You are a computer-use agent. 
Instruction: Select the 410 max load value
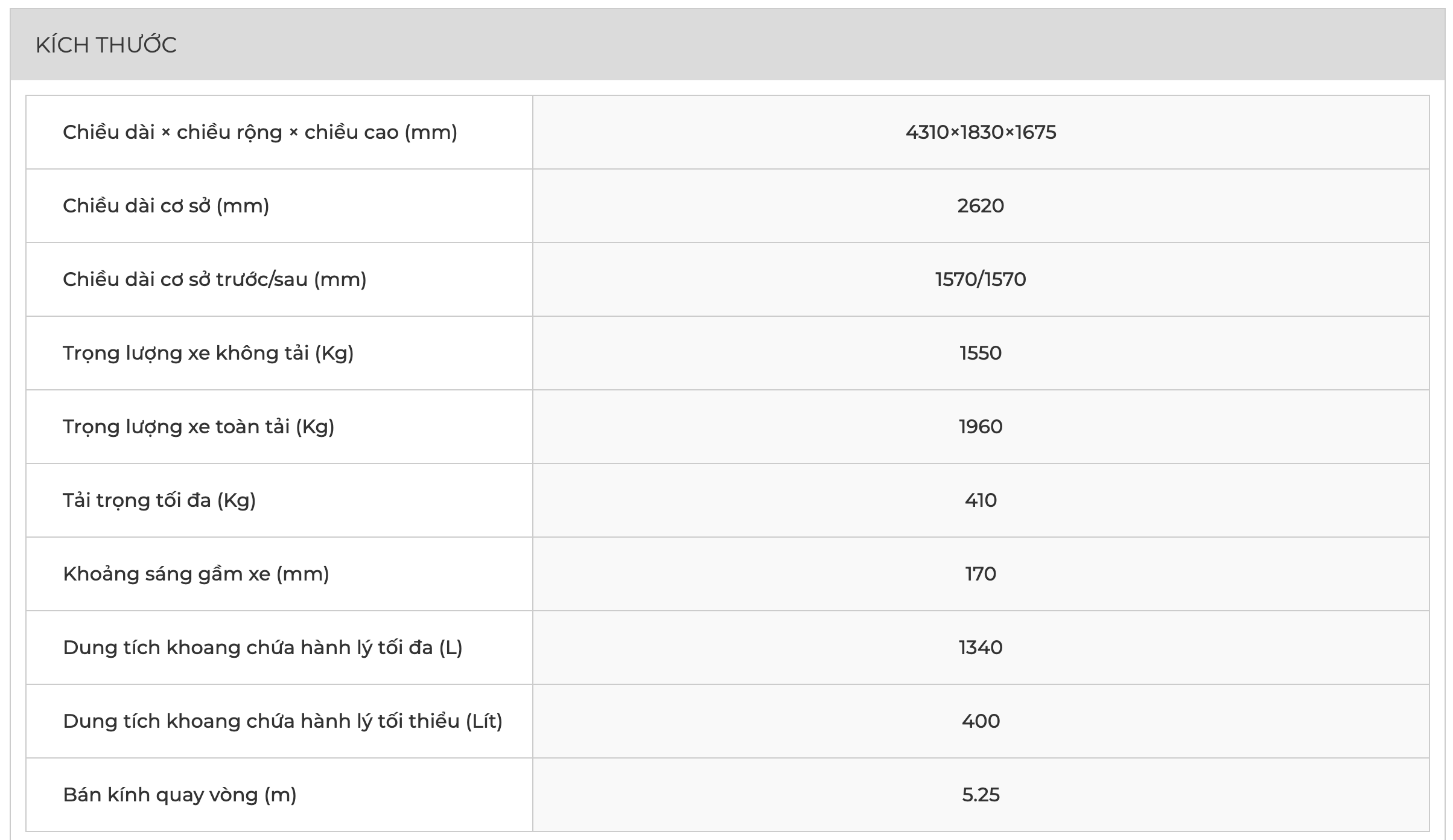coord(981,500)
